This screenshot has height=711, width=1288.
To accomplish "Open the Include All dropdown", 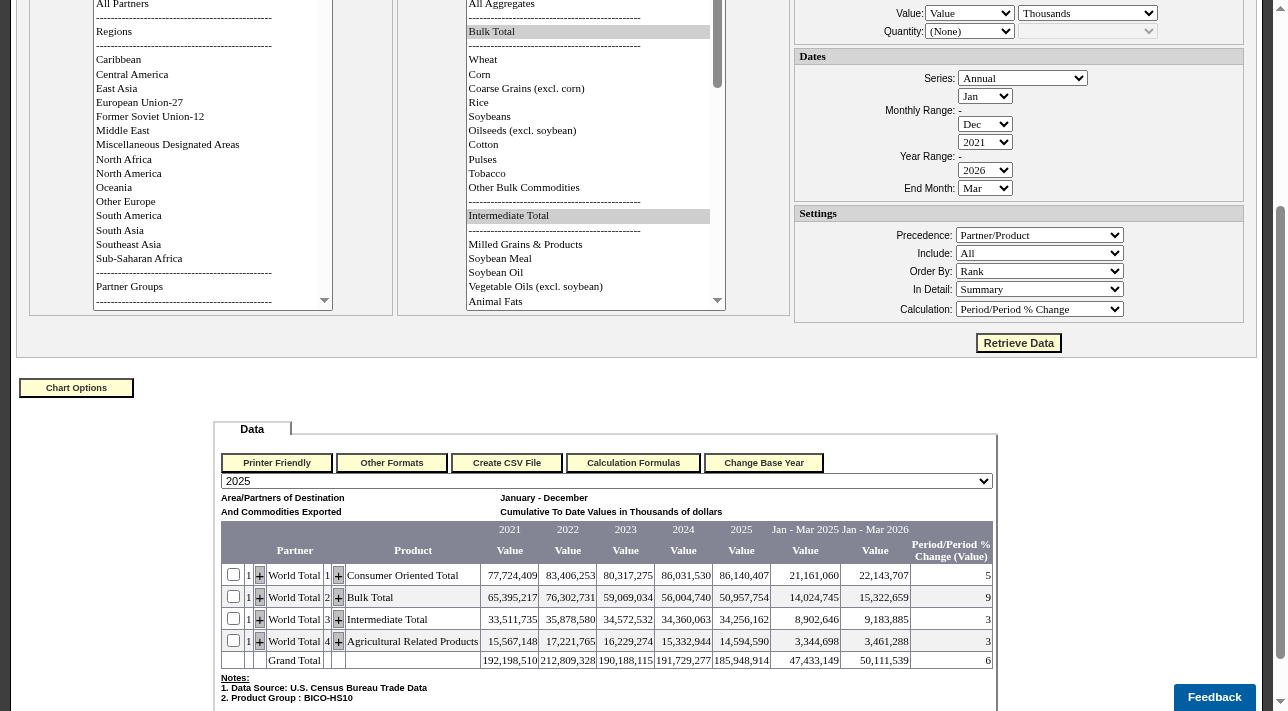I will [x=1040, y=253].
